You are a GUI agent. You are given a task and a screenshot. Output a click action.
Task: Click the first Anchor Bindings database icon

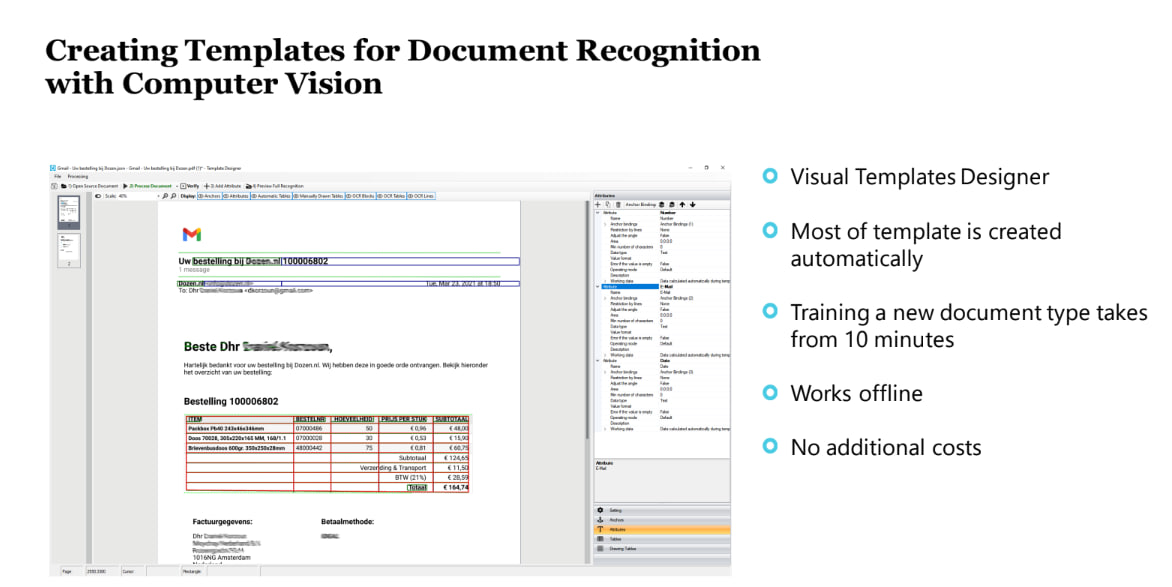[x=661, y=204]
